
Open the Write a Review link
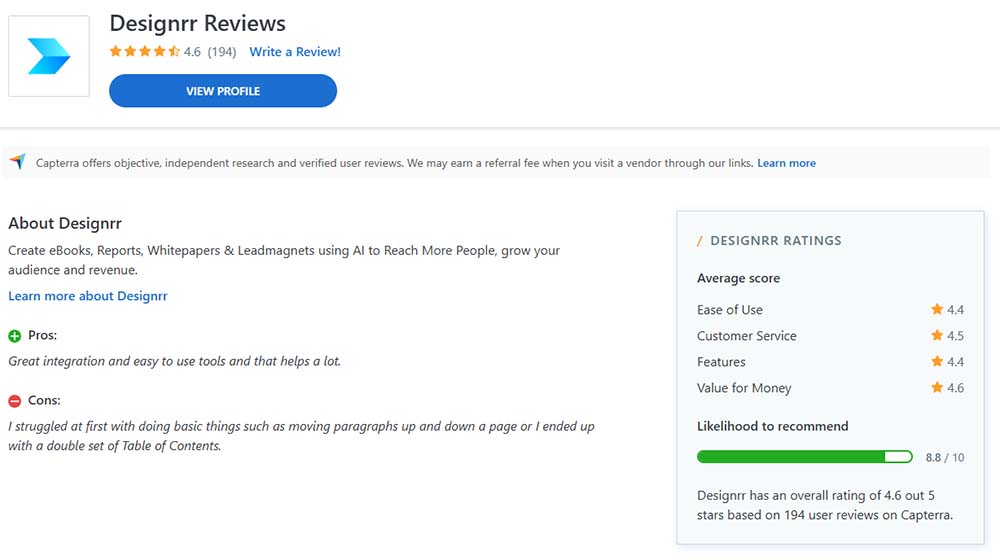(295, 52)
